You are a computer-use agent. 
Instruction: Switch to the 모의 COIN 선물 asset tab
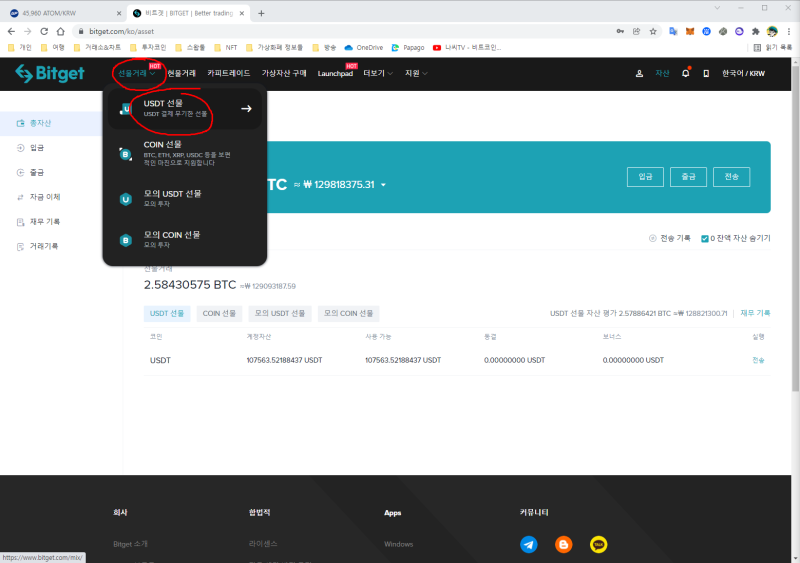[348, 313]
